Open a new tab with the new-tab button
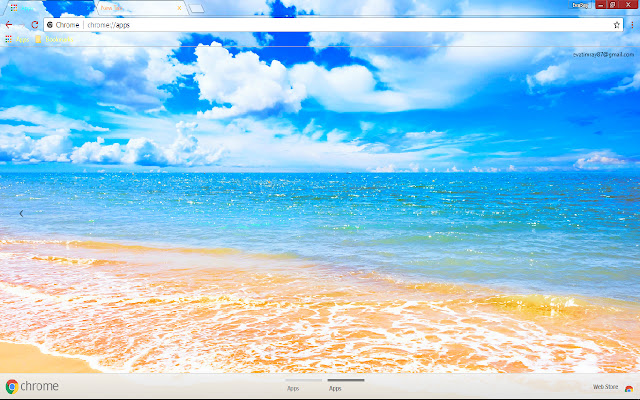Image resolution: width=640 pixels, height=400 pixels. tap(197, 9)
